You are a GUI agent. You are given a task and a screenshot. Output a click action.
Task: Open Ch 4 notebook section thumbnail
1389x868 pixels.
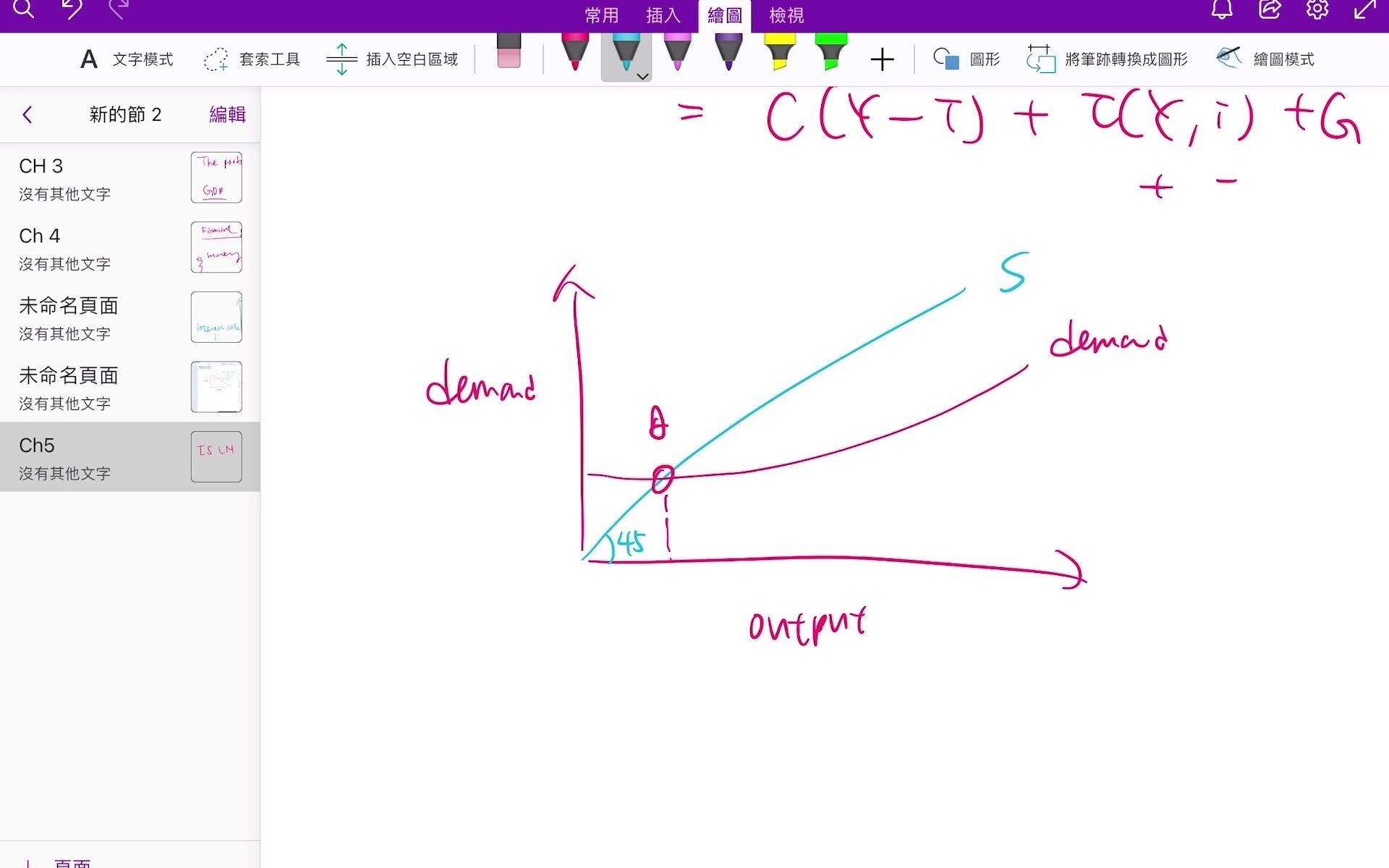(x=215, y=249)
